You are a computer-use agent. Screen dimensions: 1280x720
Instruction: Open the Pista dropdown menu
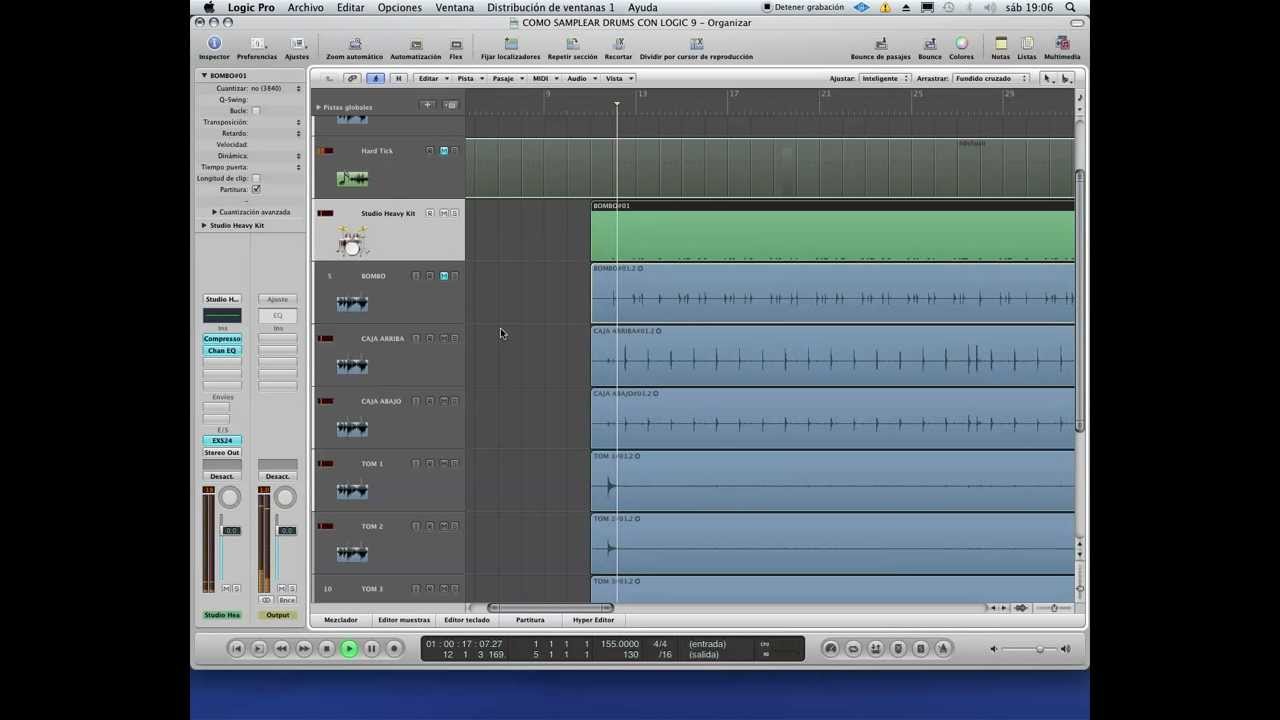[x=469, y=78]
